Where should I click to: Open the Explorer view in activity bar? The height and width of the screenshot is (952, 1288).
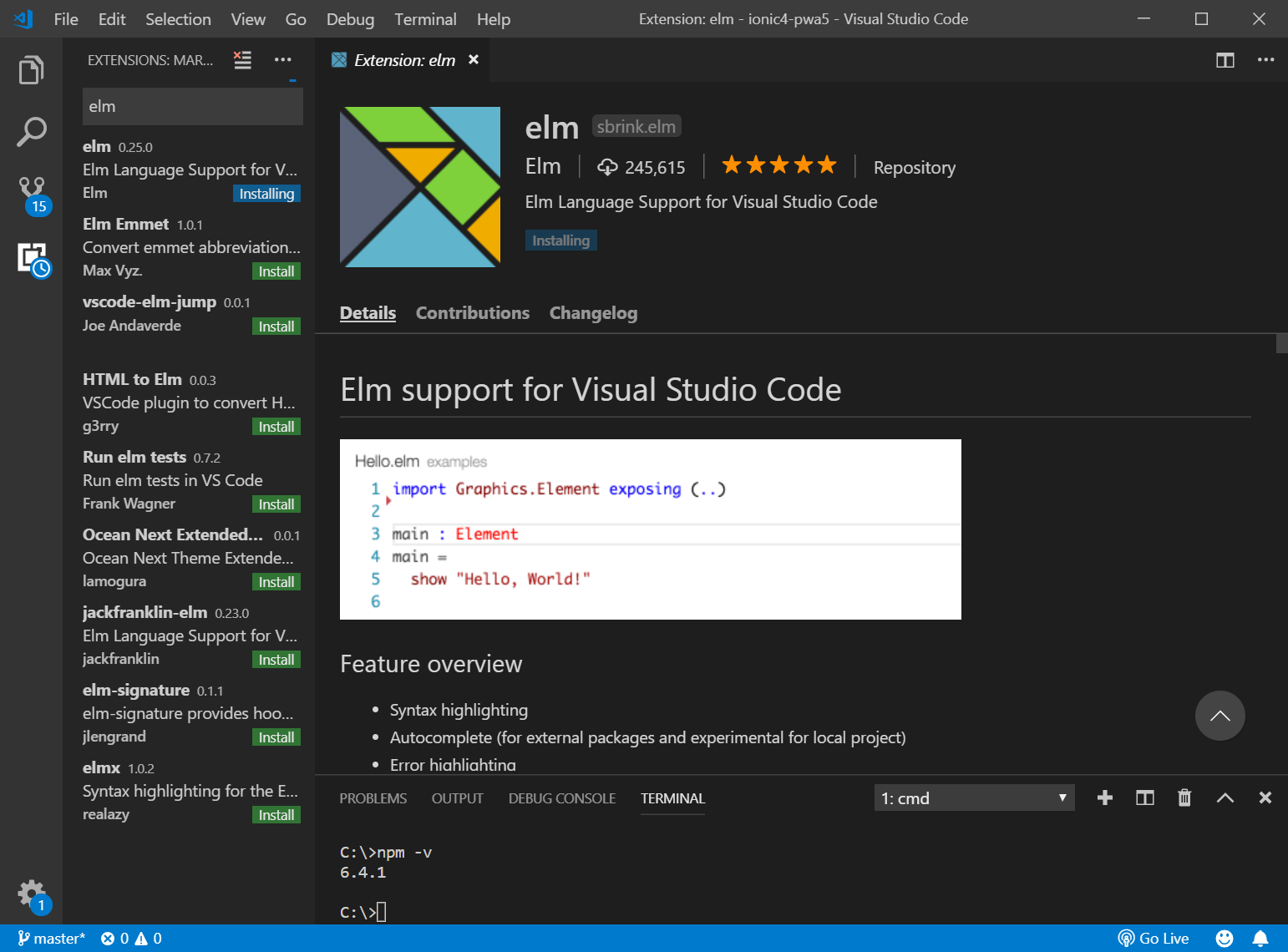(x=31, y=70)
